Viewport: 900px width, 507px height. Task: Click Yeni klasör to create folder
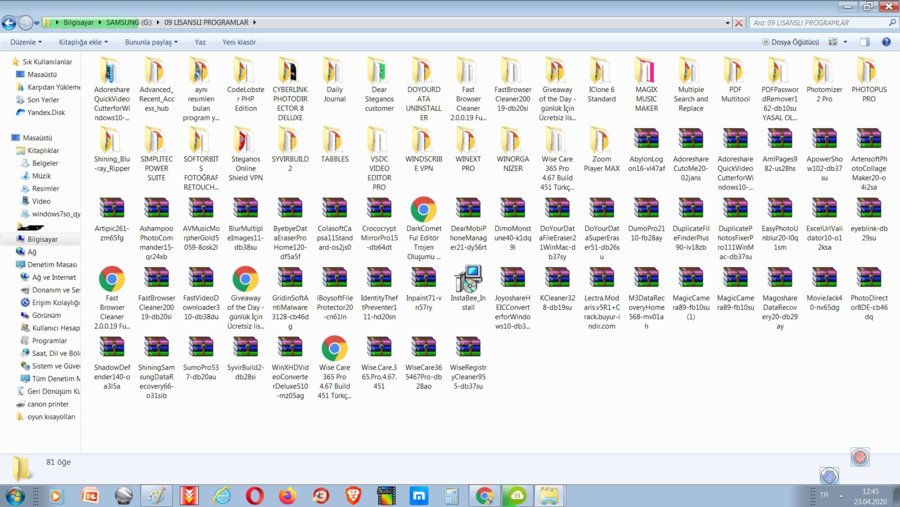(239, 42)
